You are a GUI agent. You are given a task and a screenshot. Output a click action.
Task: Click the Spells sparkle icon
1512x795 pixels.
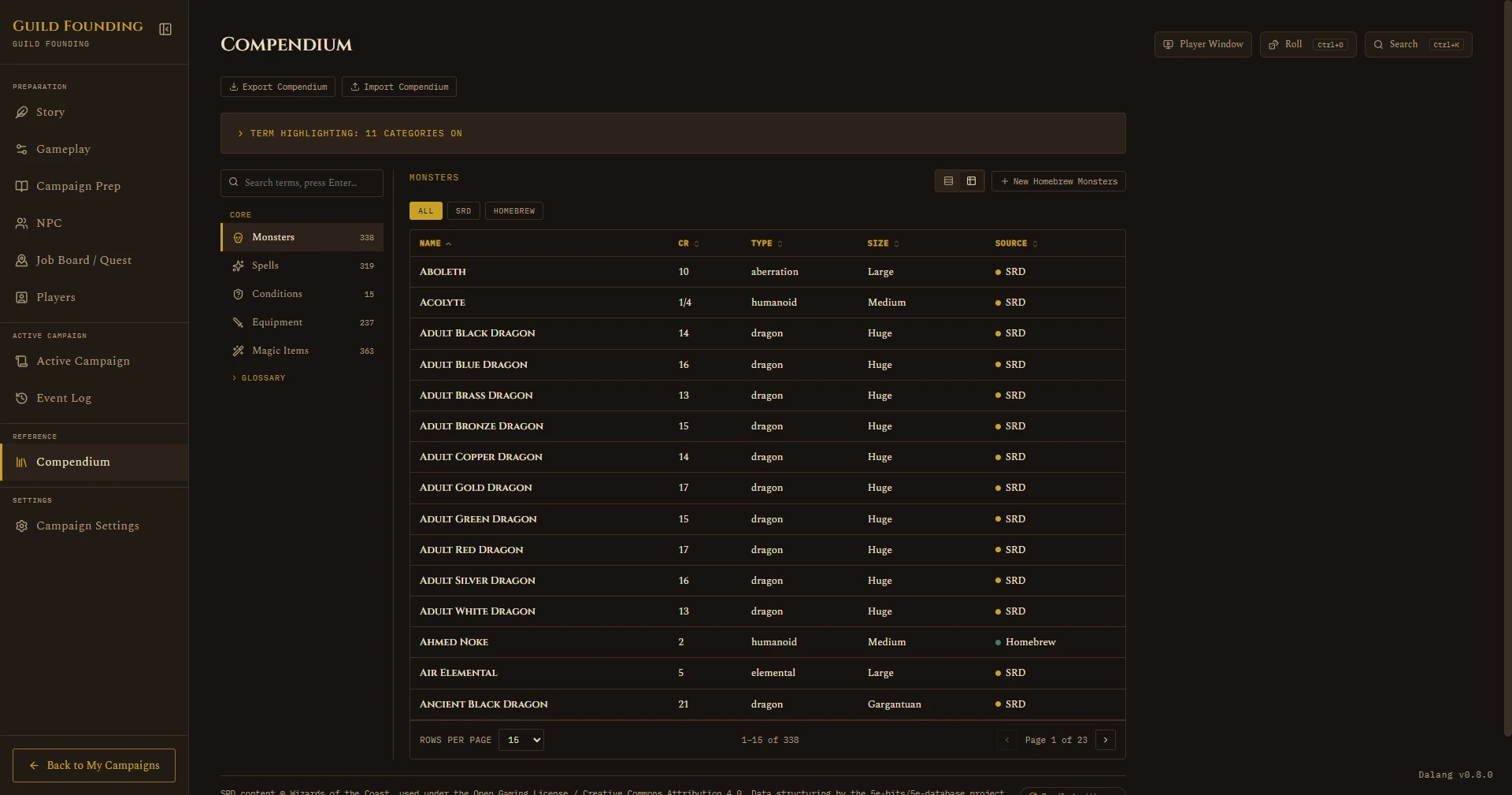click(238, 266)
